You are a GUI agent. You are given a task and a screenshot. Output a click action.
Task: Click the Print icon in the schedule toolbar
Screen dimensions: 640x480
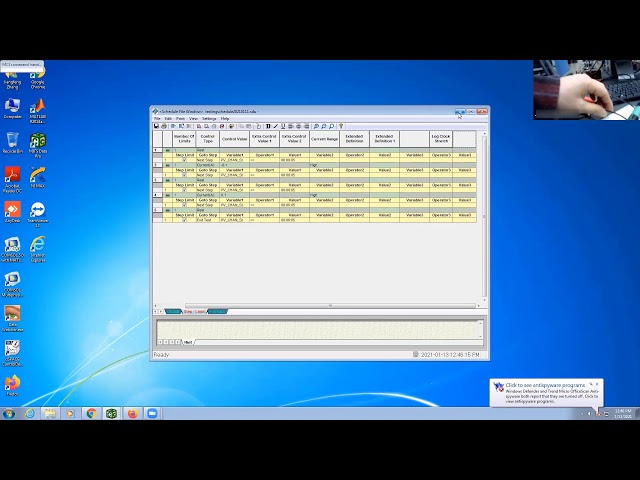[164, 126]
